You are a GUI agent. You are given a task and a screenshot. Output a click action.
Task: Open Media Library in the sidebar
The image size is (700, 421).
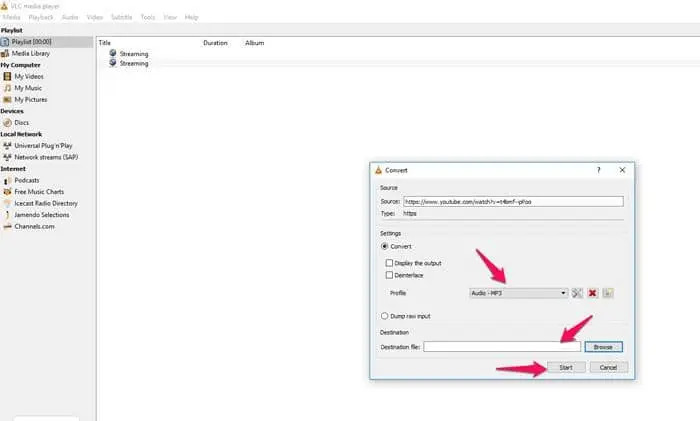[x=30, y=53]
